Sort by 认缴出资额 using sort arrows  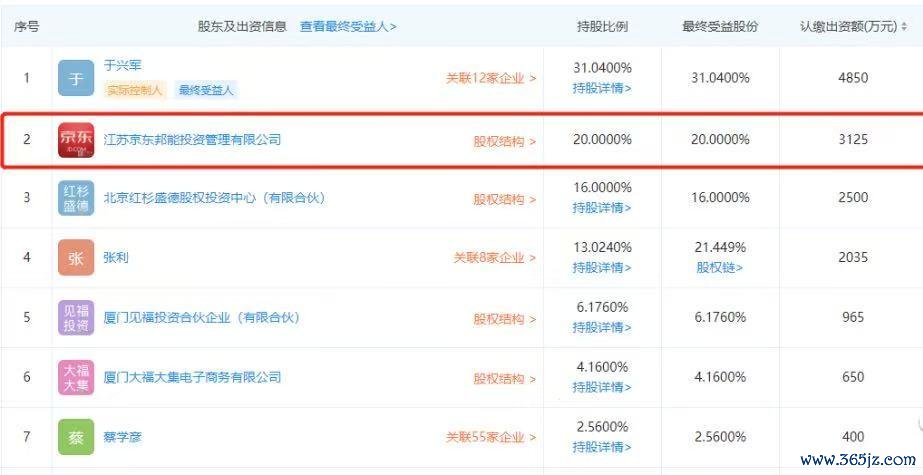pos(904,27)
